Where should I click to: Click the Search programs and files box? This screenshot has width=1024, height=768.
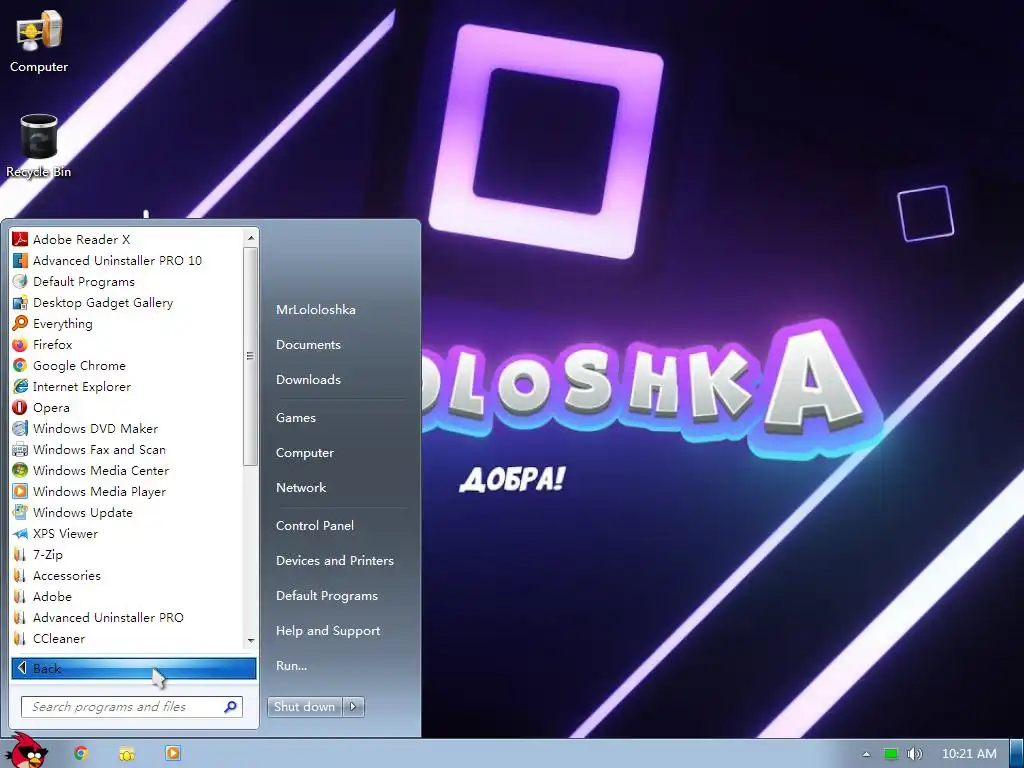[x=132, y=707]
